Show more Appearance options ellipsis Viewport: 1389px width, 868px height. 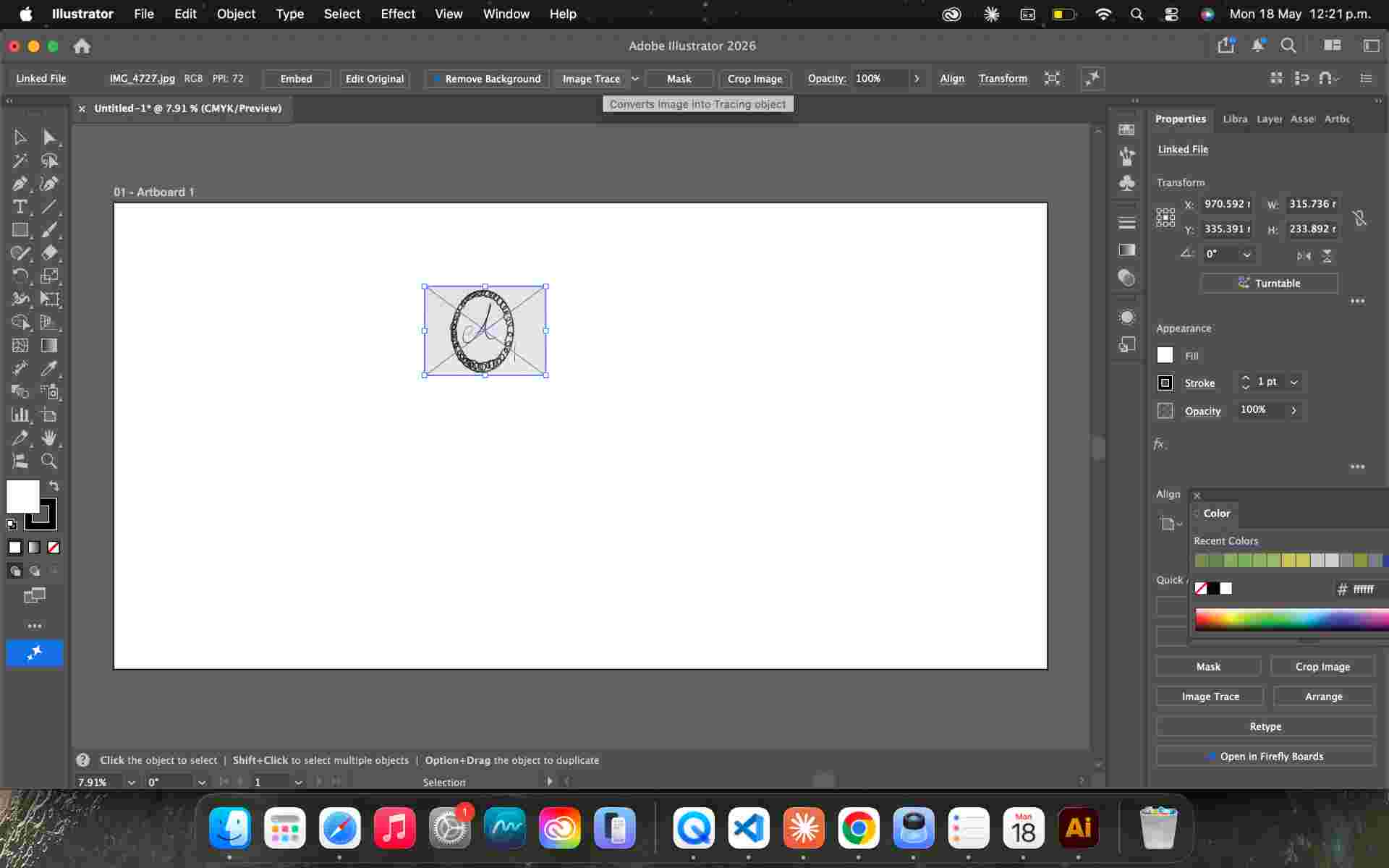click(1358, 467)
